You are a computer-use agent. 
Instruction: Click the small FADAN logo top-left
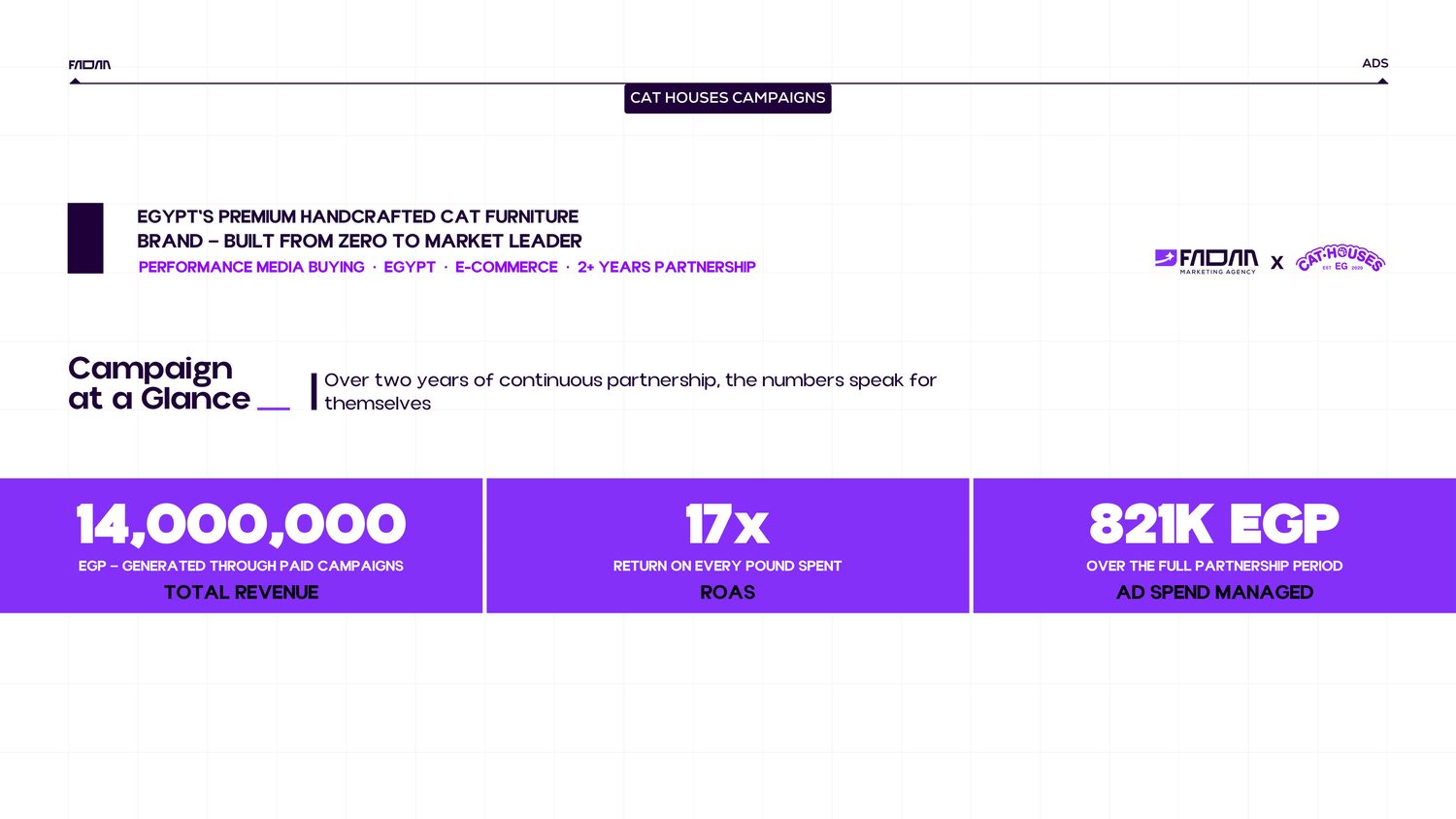coord(89,65)
